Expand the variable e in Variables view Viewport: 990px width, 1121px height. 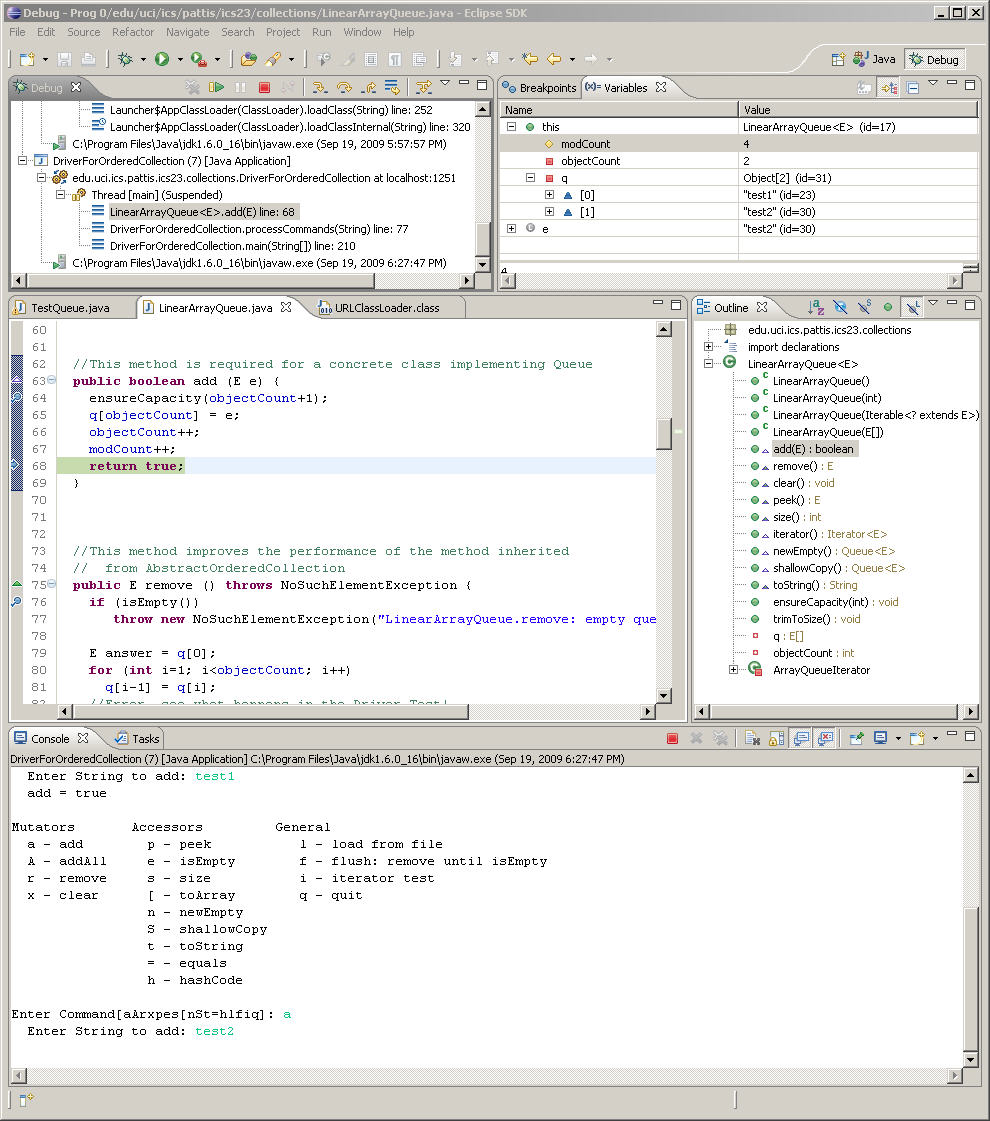pyautogui.click(x=510, y=228)
